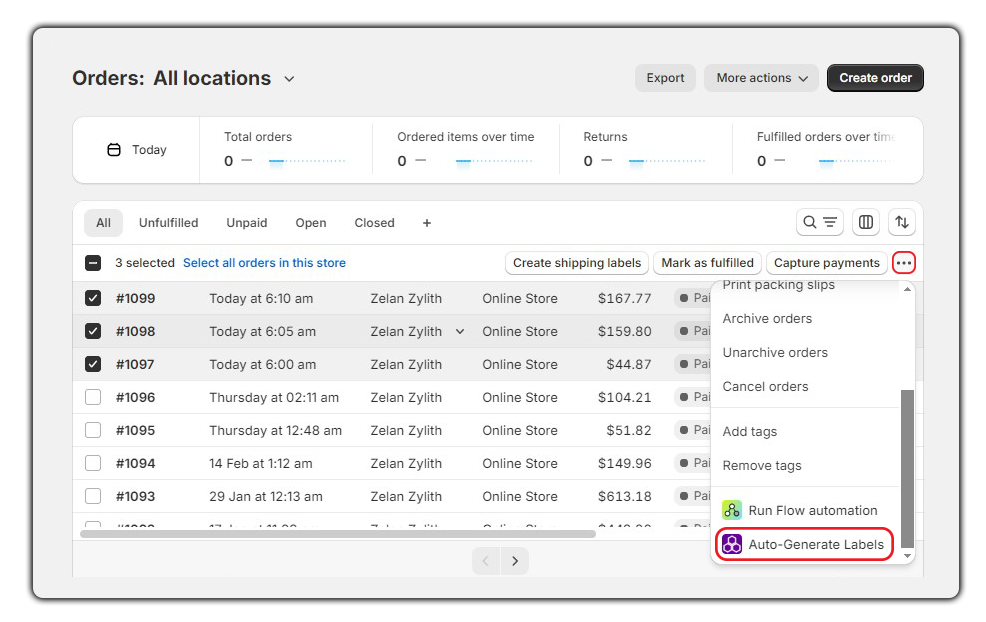Click the Today date range selector
The image size is (986, 622).
(136, 150)
